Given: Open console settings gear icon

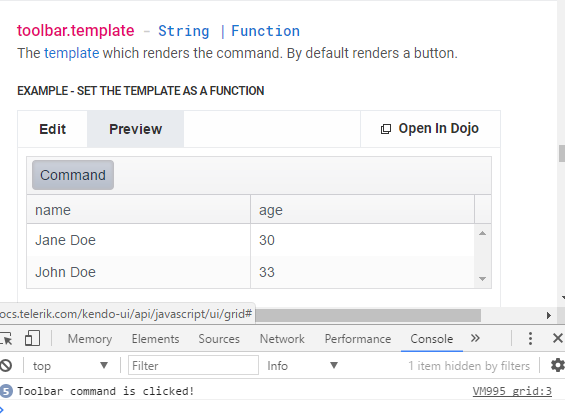Looking at the screenshot, I should [558, 365].
